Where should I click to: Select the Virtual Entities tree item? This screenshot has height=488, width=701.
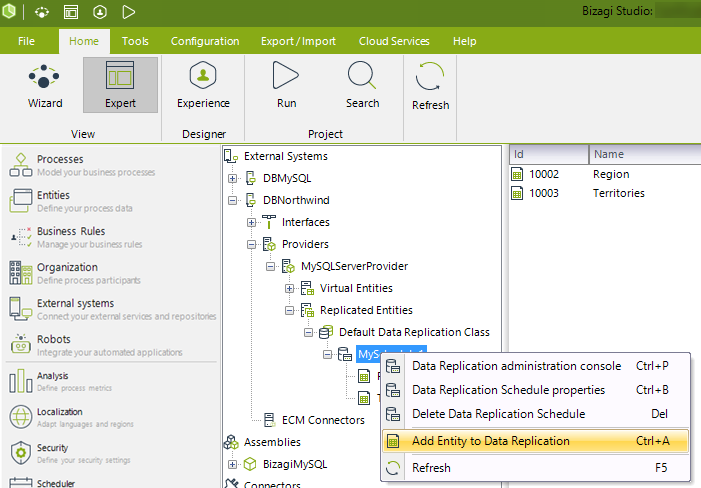coord(356,288)
